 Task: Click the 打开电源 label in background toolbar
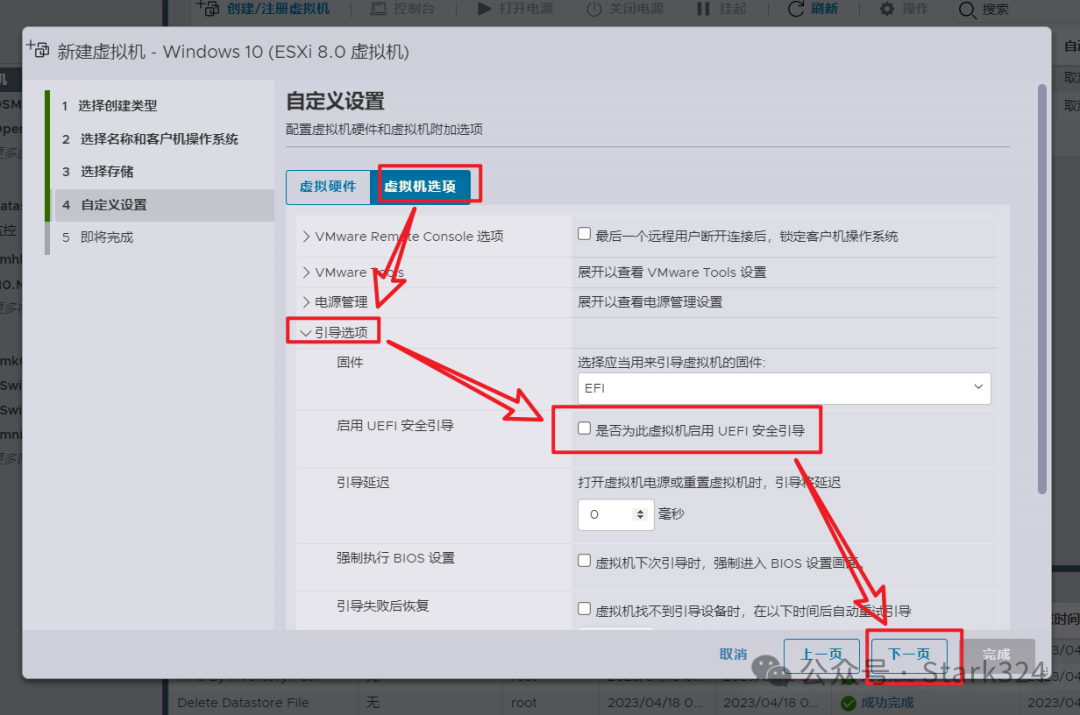(526, 9)
